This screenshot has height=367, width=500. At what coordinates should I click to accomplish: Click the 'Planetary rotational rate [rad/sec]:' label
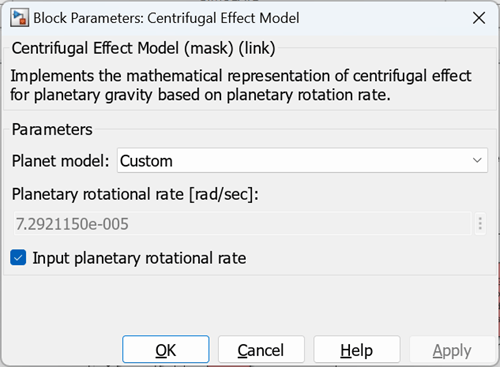135,194
